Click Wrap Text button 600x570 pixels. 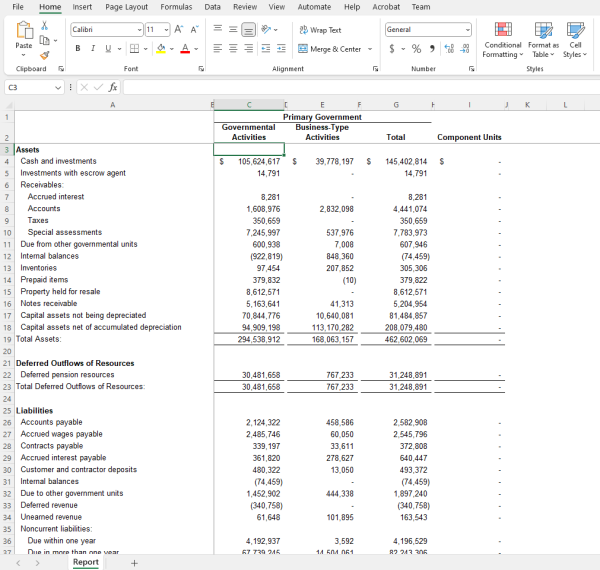coord(320,30)
